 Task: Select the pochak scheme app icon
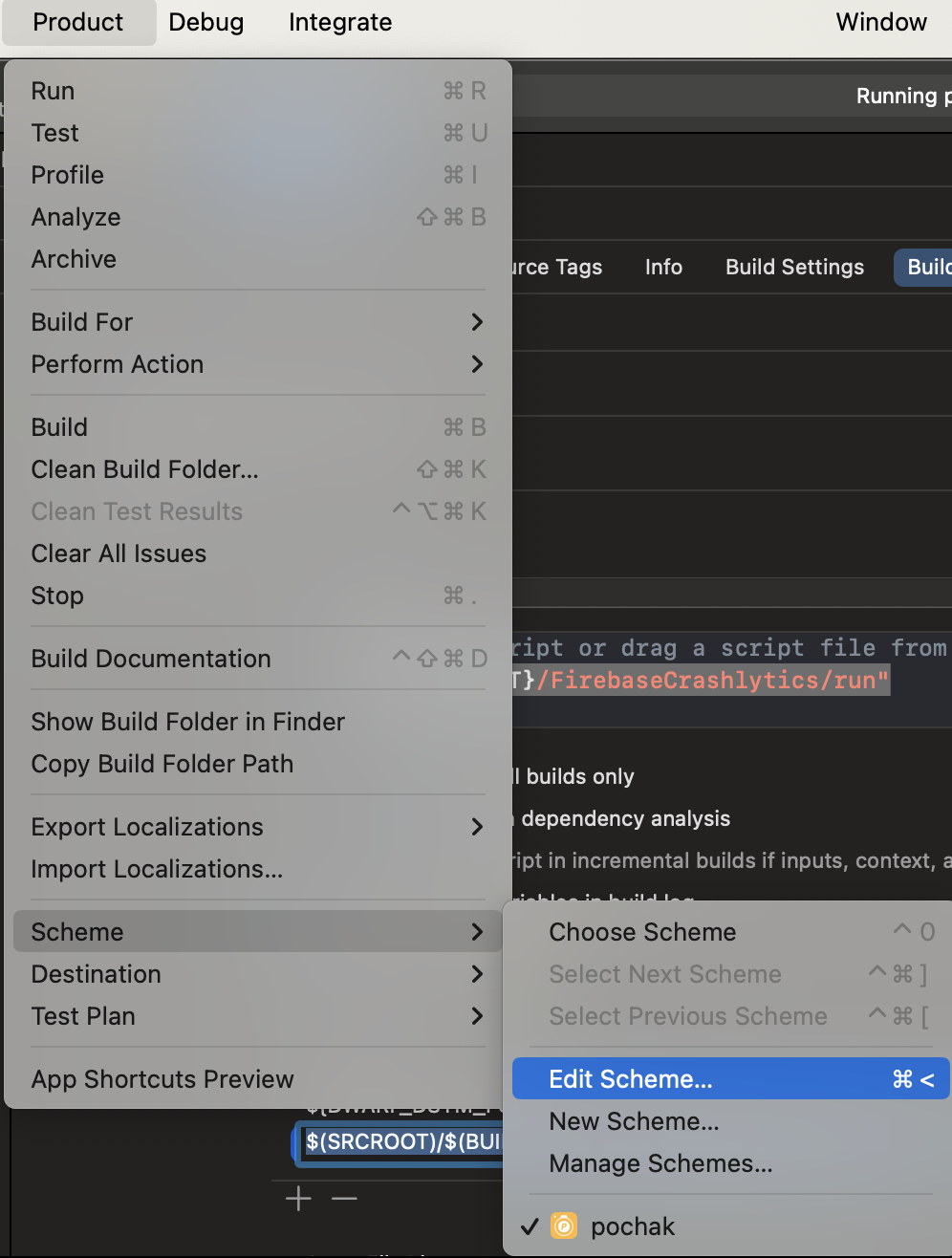point(564,1225)
